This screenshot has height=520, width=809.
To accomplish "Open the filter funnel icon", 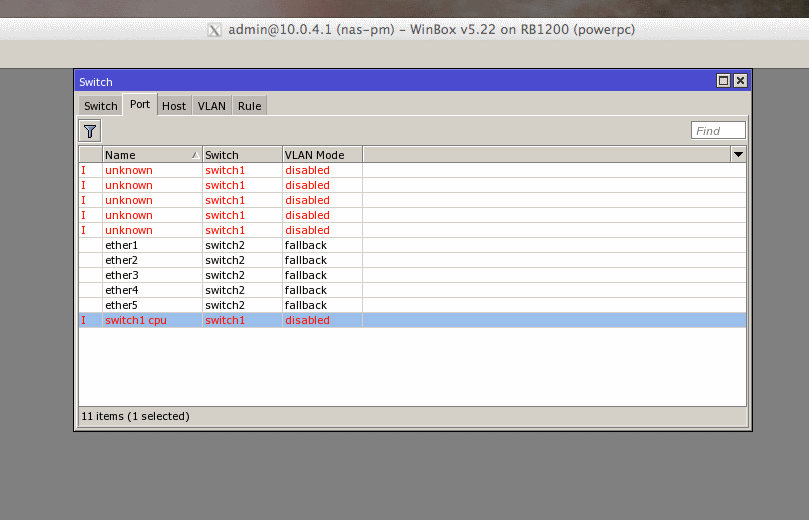I will pyautogui.click(x=90, y=131).
